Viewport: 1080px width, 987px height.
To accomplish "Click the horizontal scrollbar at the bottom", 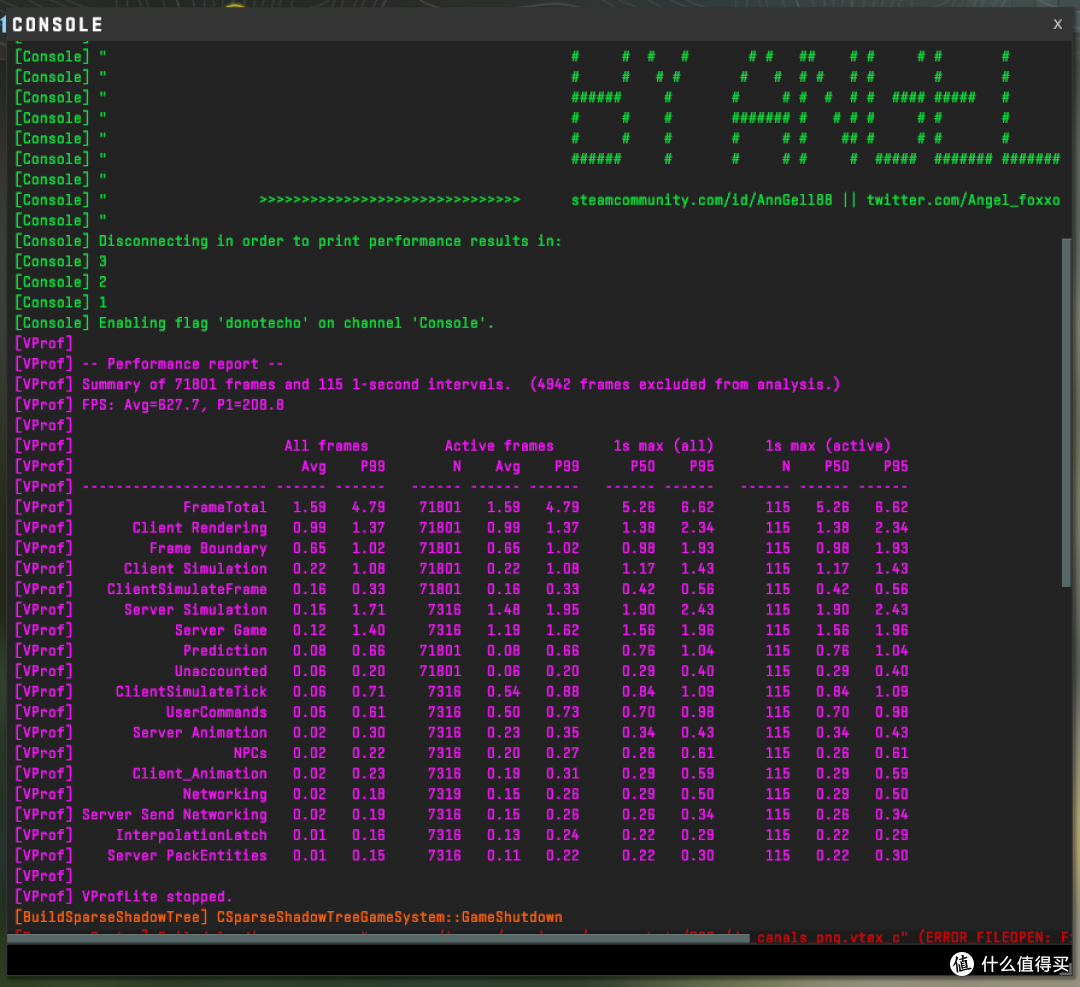I will pyautogui.click(x=378, y=938).
